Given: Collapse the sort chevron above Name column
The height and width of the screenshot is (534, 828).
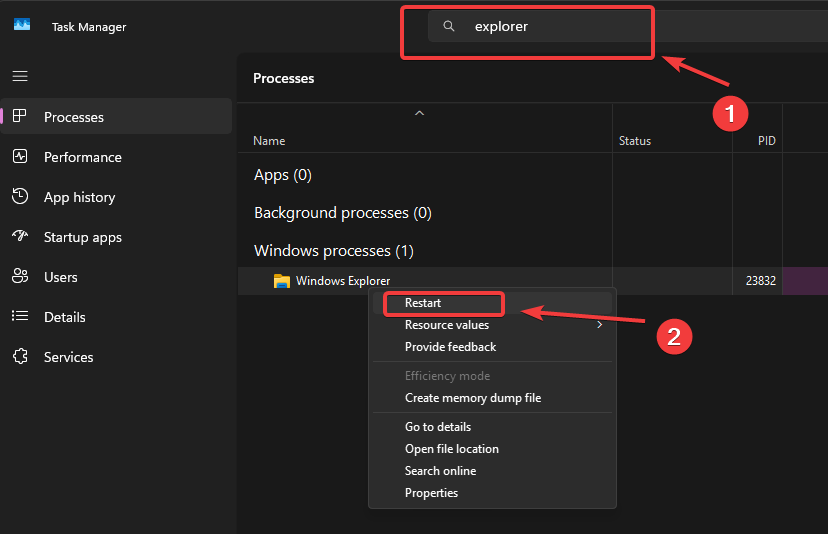Looking at the screenshot, I should (420, 113).
